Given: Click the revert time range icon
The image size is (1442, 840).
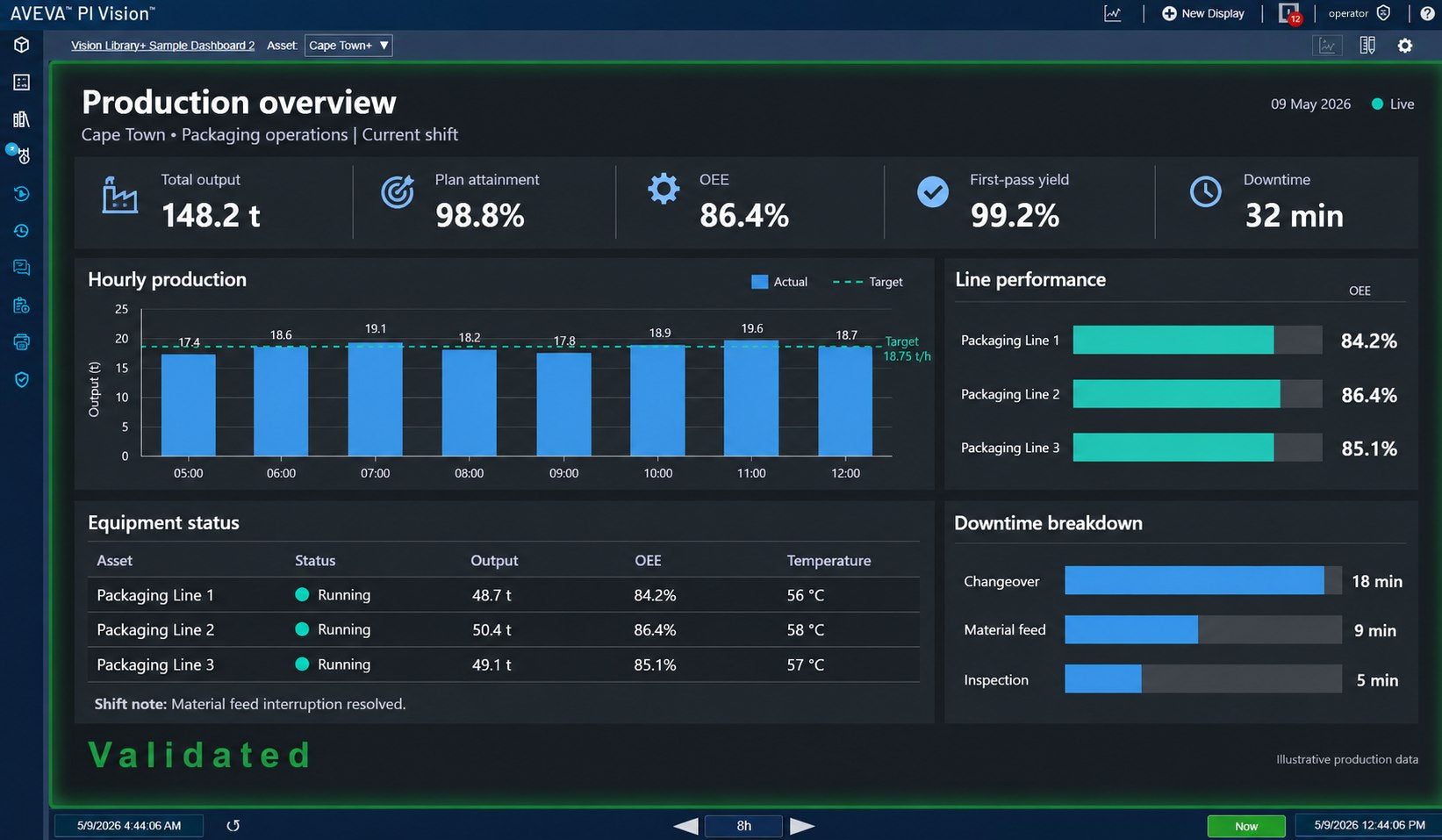Looking at the screenshot, I should (233, 825).
